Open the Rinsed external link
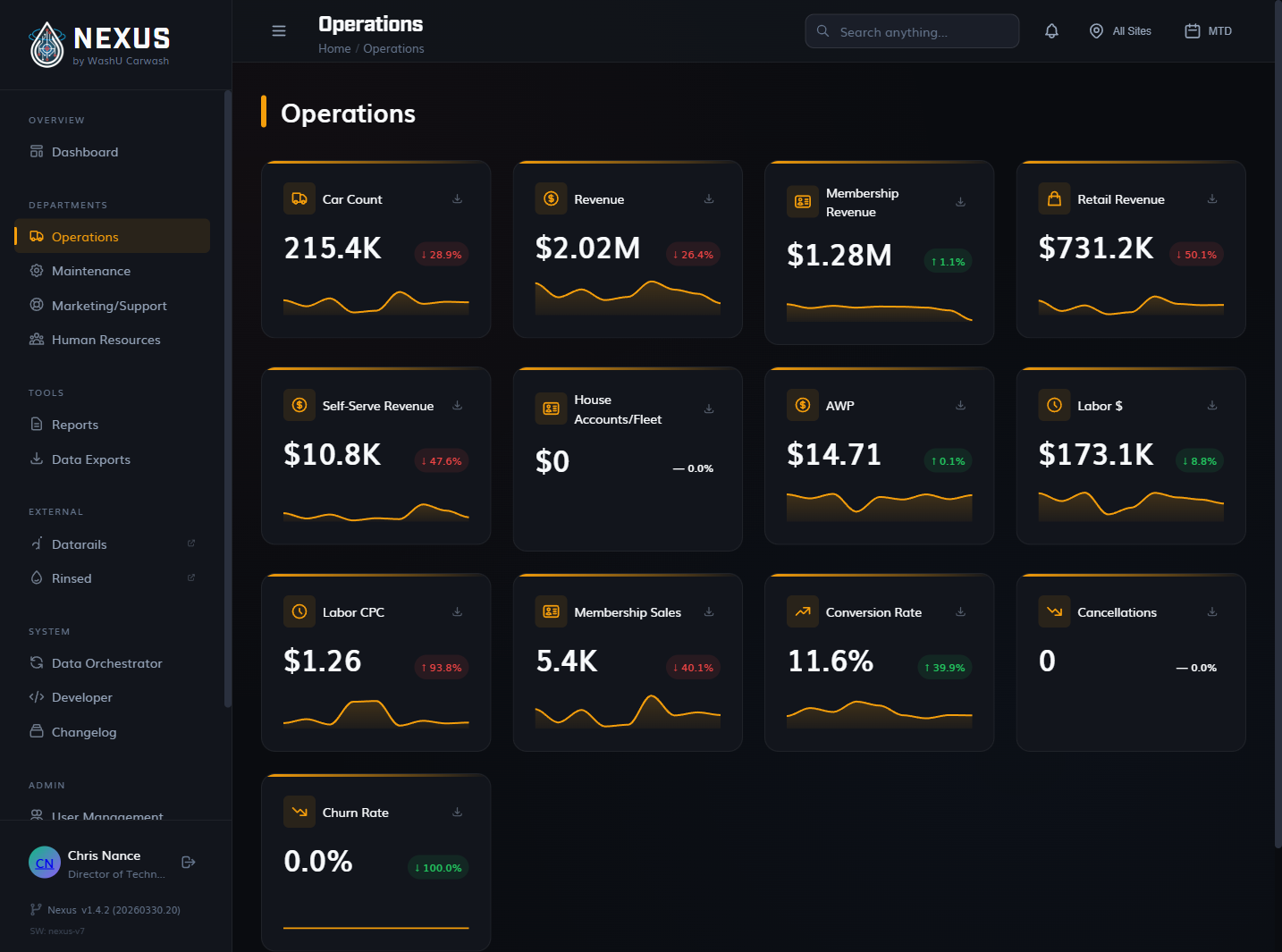This screenshot has height=952, width=1282. (113, 578)
